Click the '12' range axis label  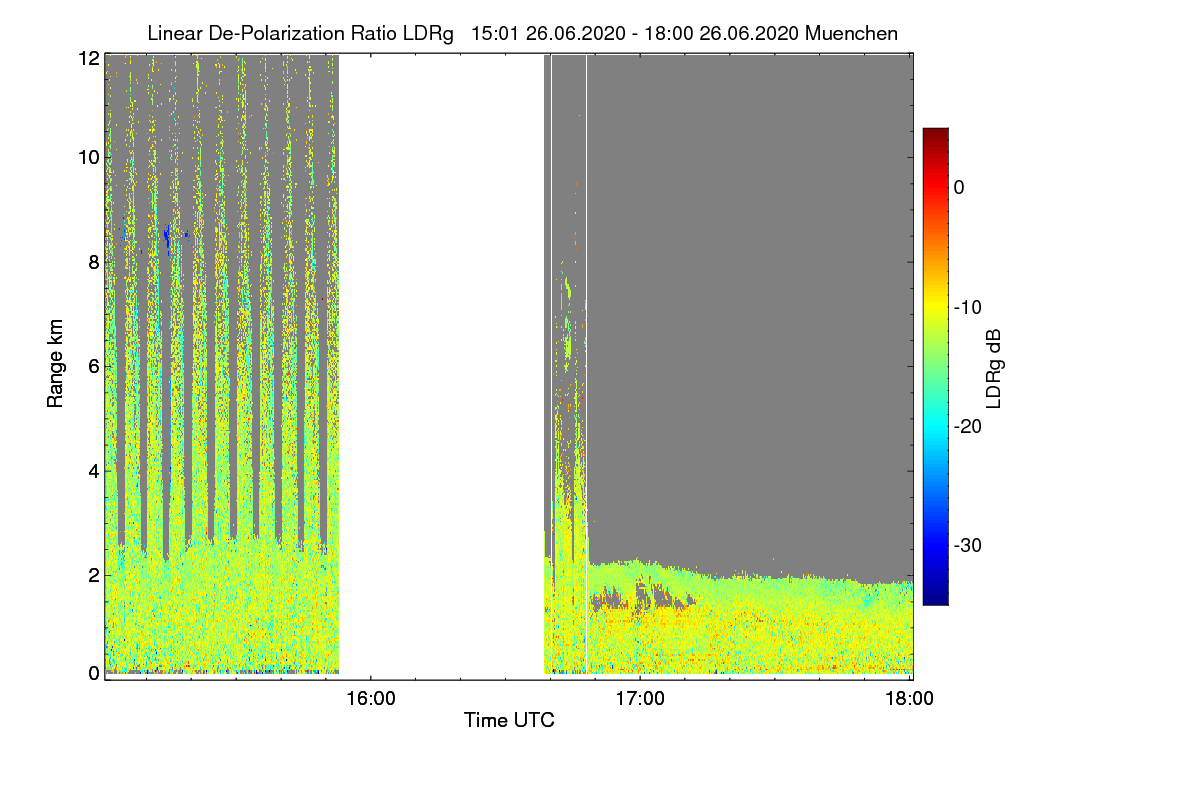click(88, 59)
